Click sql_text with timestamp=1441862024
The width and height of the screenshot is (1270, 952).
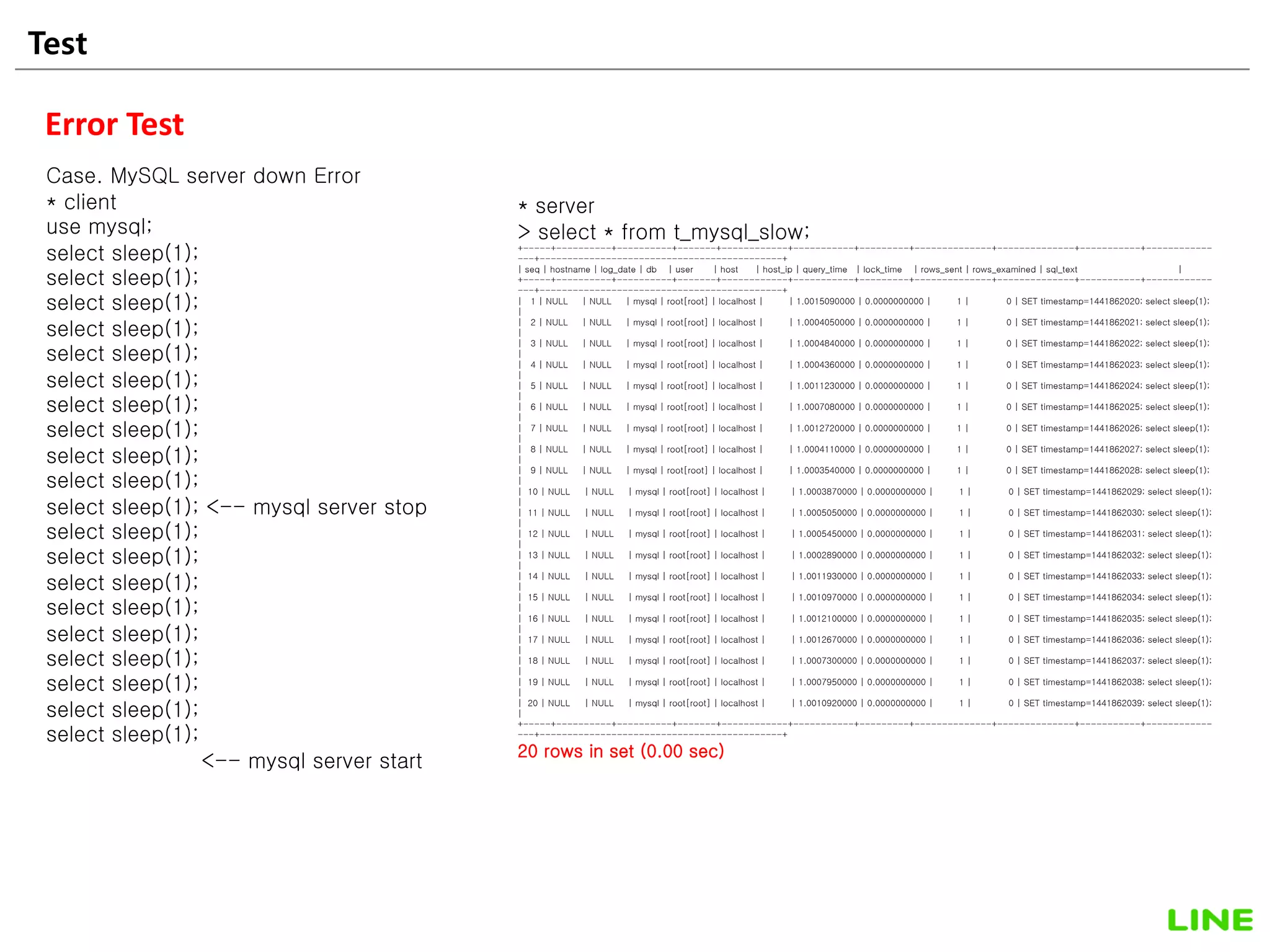pyautogui.click(x=1115, y=386)
